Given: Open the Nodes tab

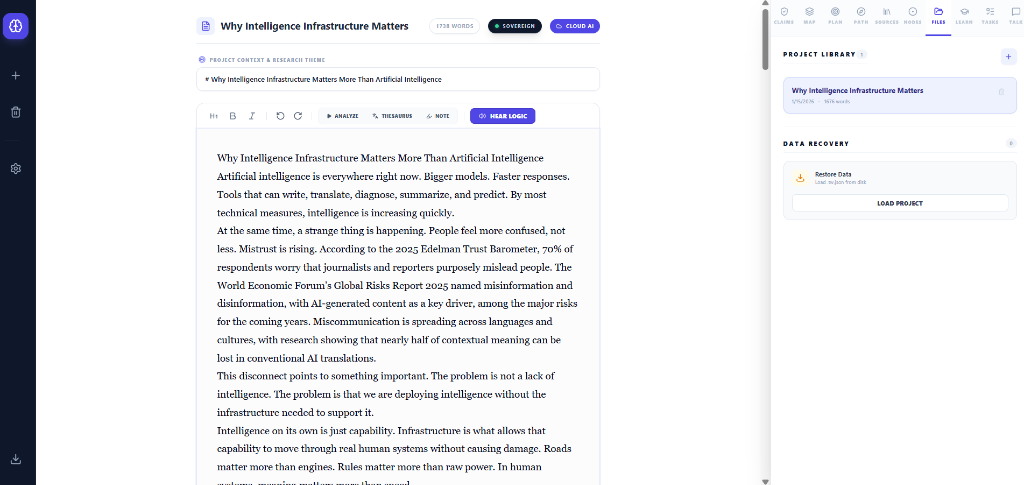Looking at the screenshot, I should [x=912, y=16].
